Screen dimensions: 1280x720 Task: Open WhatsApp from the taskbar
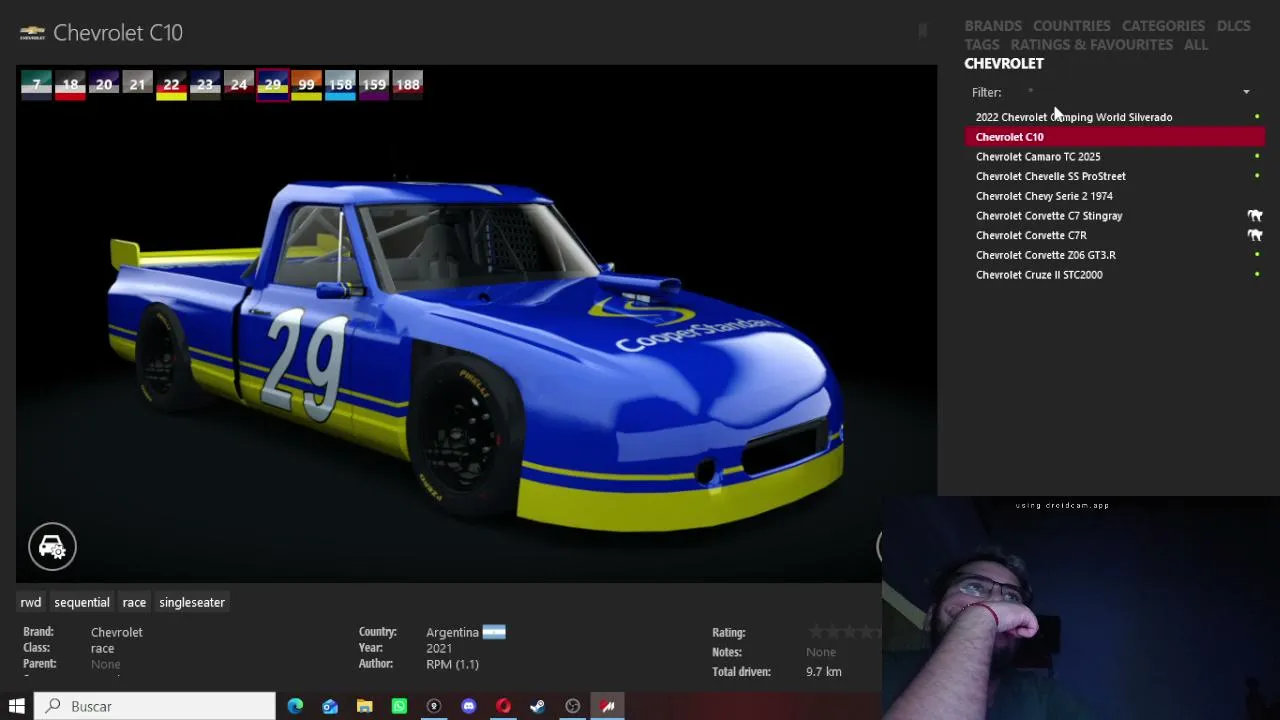[x=399, y=706]
